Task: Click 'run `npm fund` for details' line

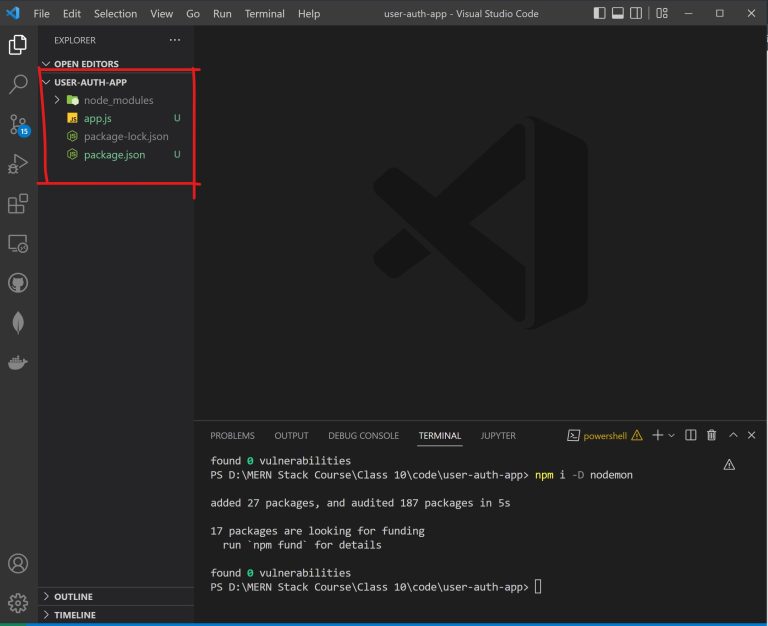Action: pos(302,545)
